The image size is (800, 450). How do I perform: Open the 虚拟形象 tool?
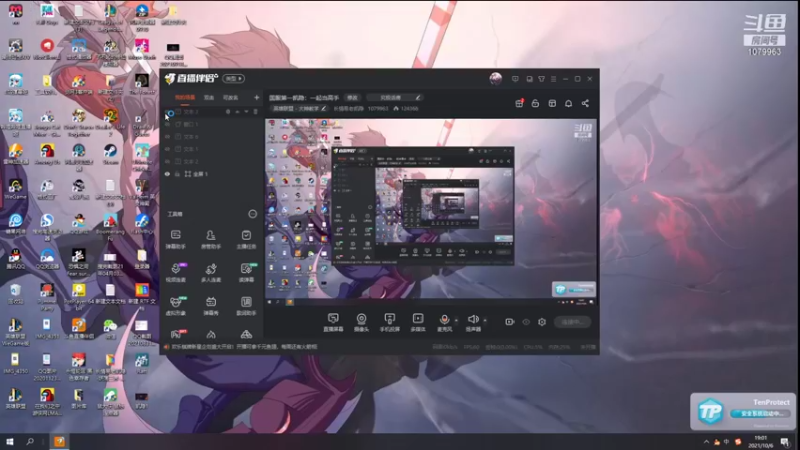[x=176, y=306]
